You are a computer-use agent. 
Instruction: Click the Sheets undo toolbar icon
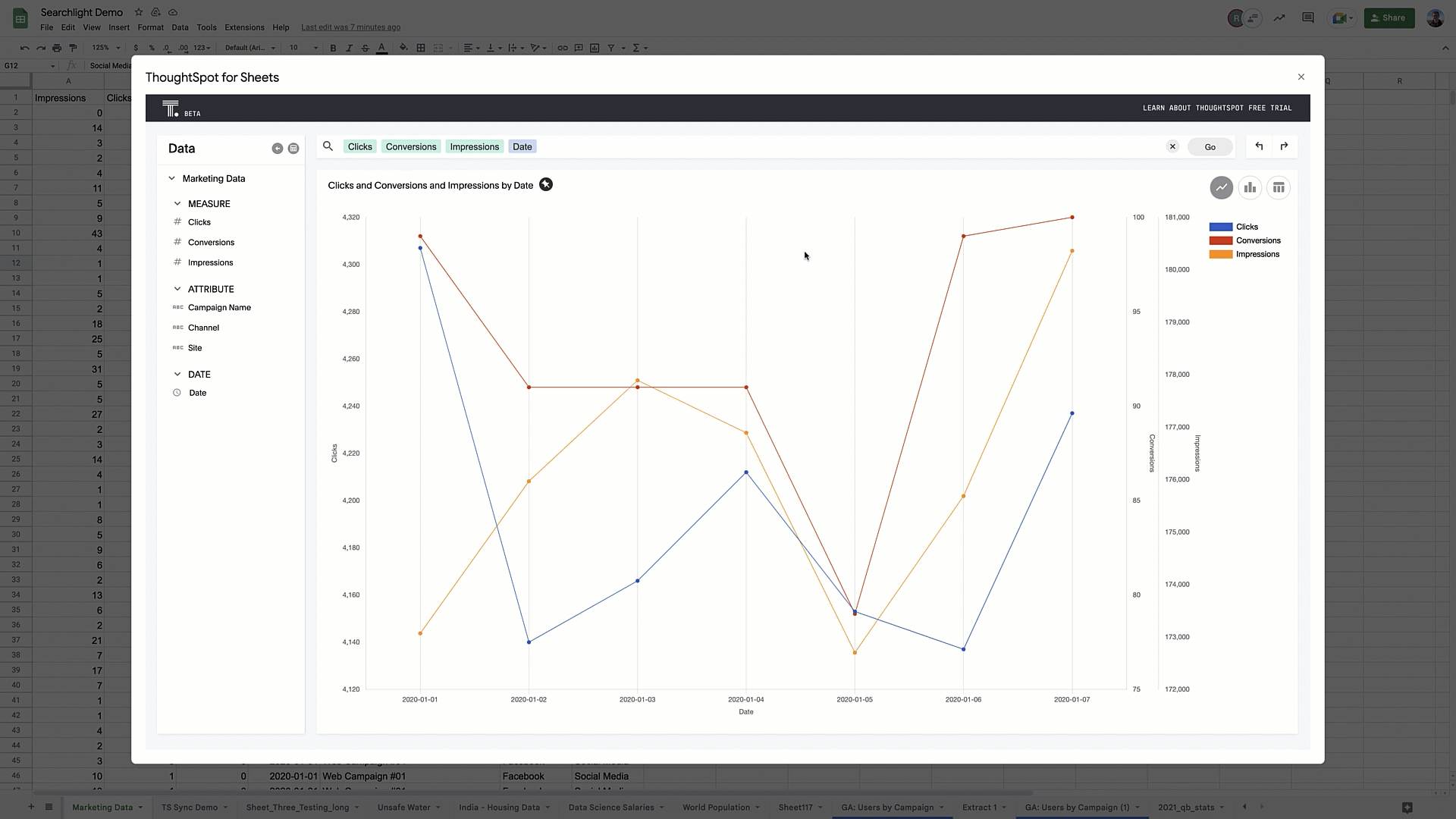point(25,48)
